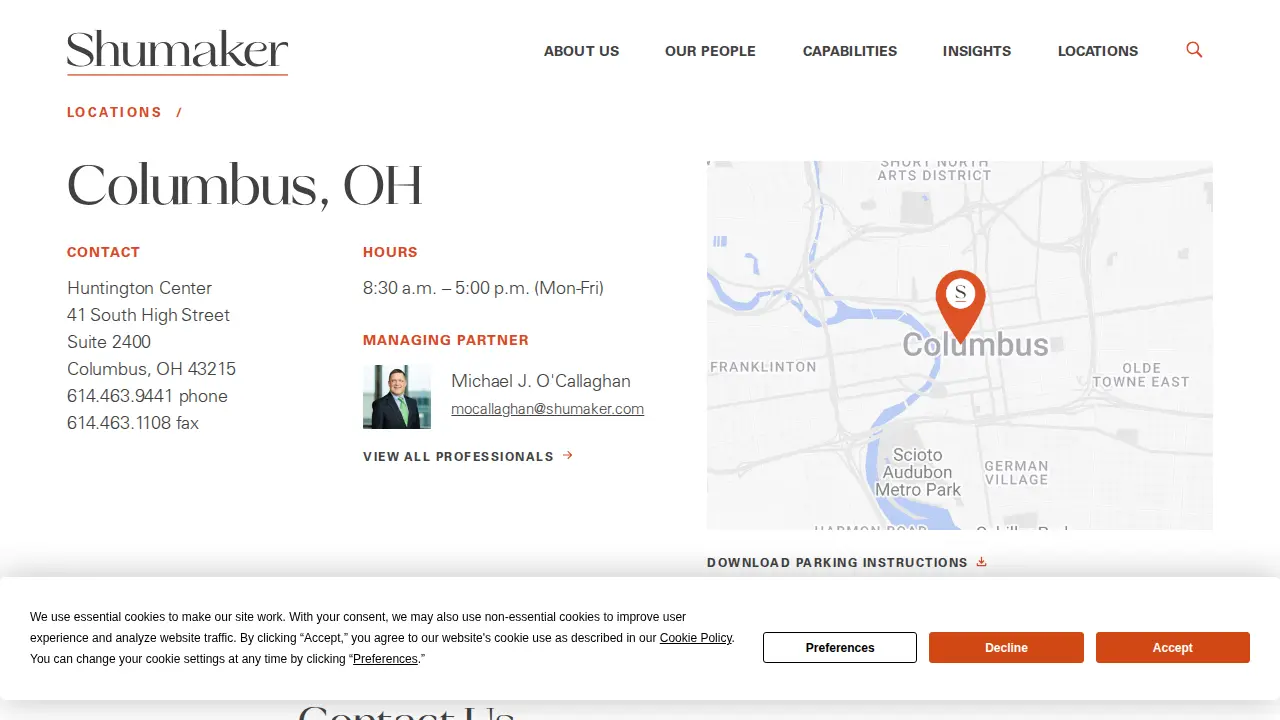Viewport: 1280px width, 720px height.
Task: Click the Shumaker logo
Action: 177,53
